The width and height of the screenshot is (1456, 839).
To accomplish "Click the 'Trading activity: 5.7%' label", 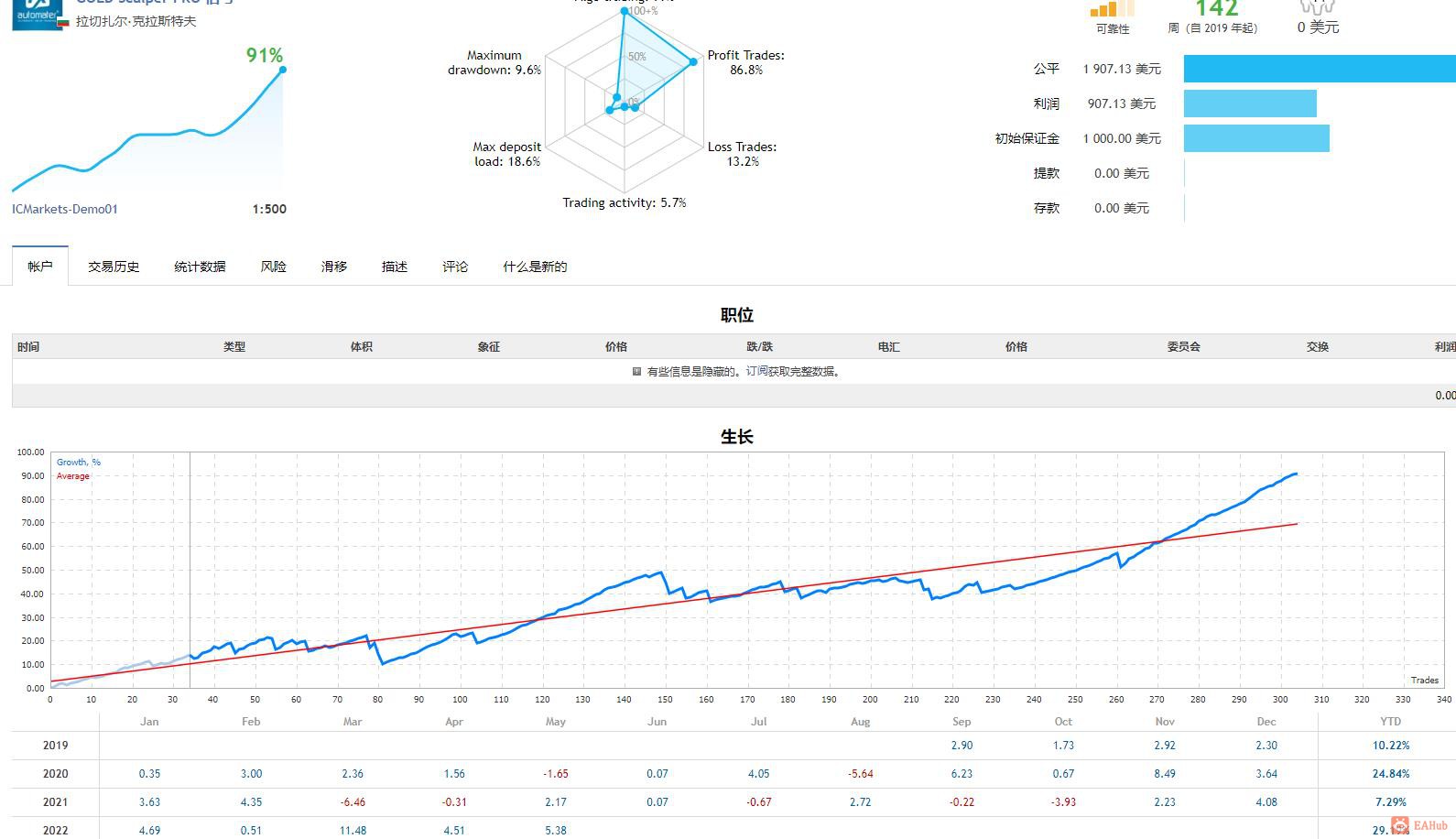I will [x=625, y=202].
